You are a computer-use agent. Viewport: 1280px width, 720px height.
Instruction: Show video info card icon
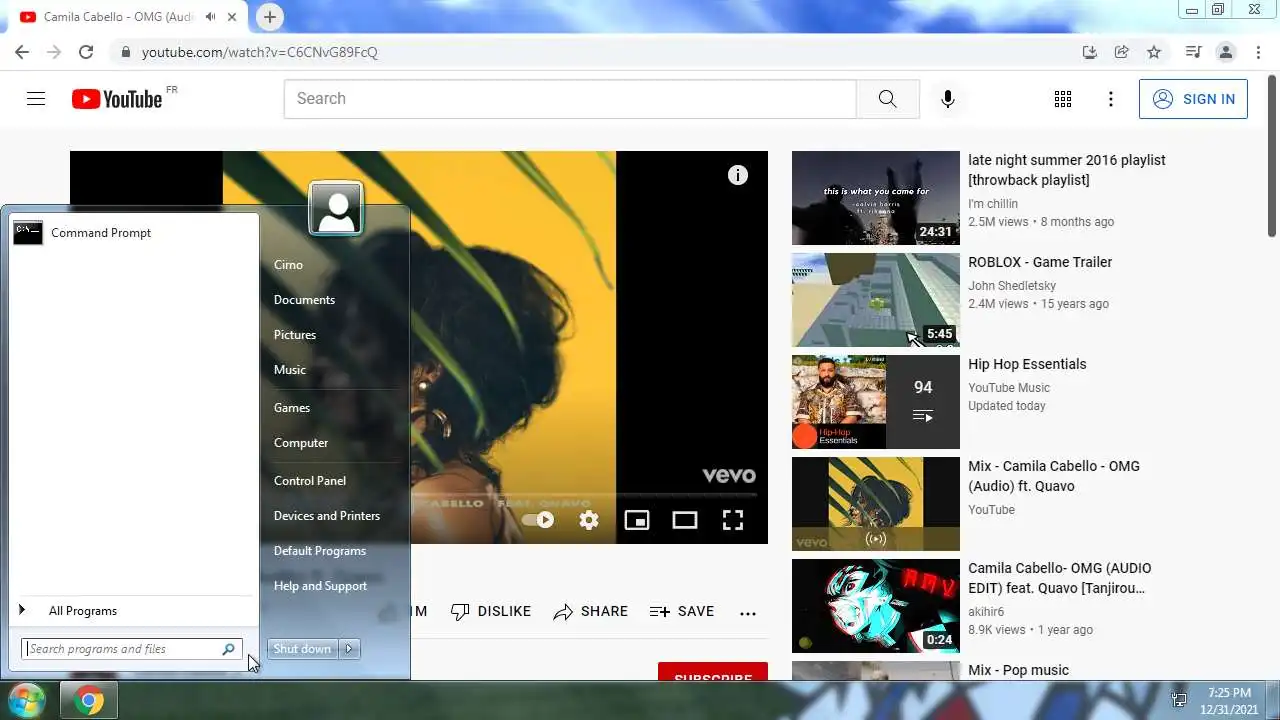pyautogui.click(x=738, y=175)
